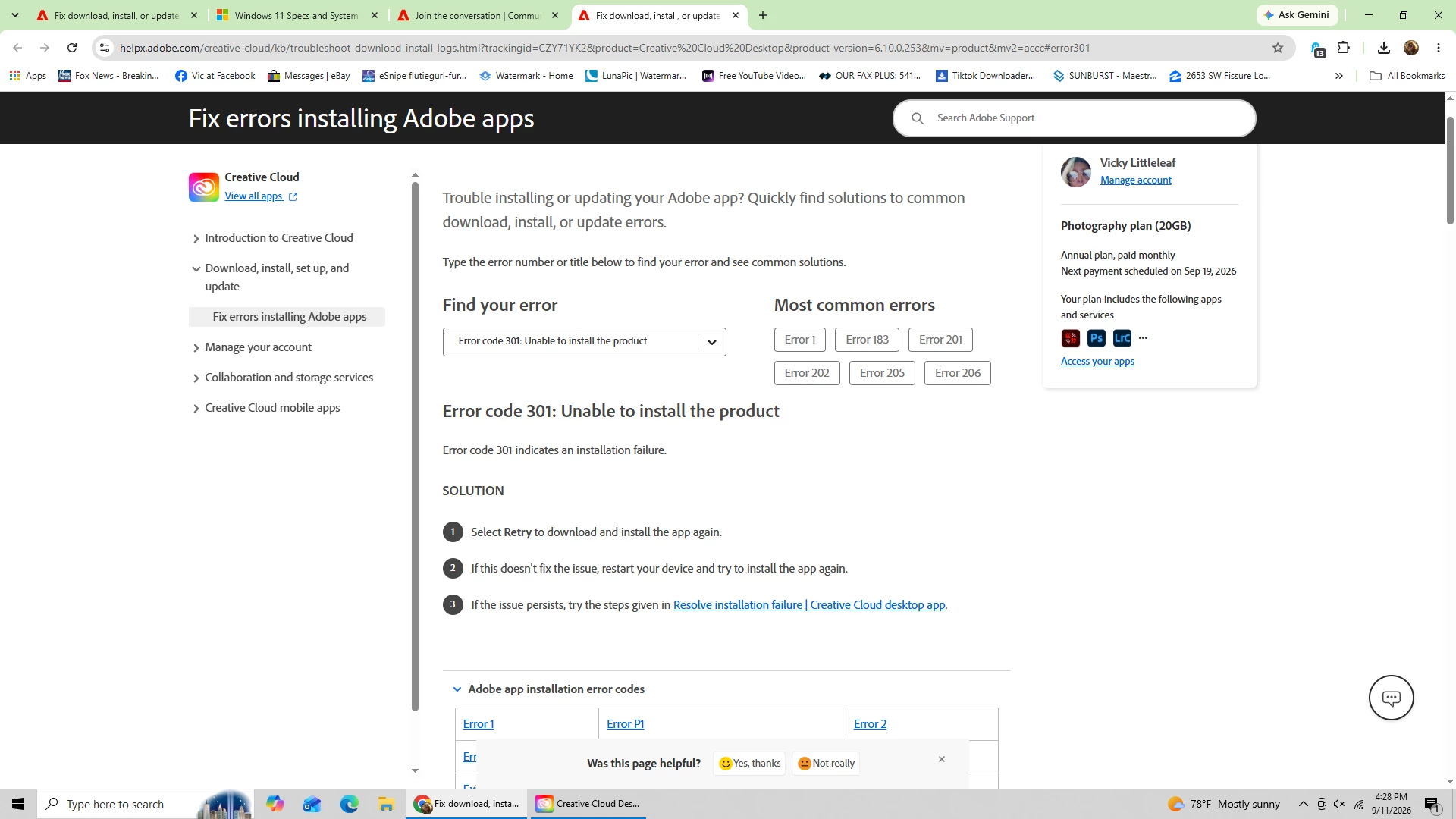
Task: Open Resolve installation failure link
Action: click(809, 605)
